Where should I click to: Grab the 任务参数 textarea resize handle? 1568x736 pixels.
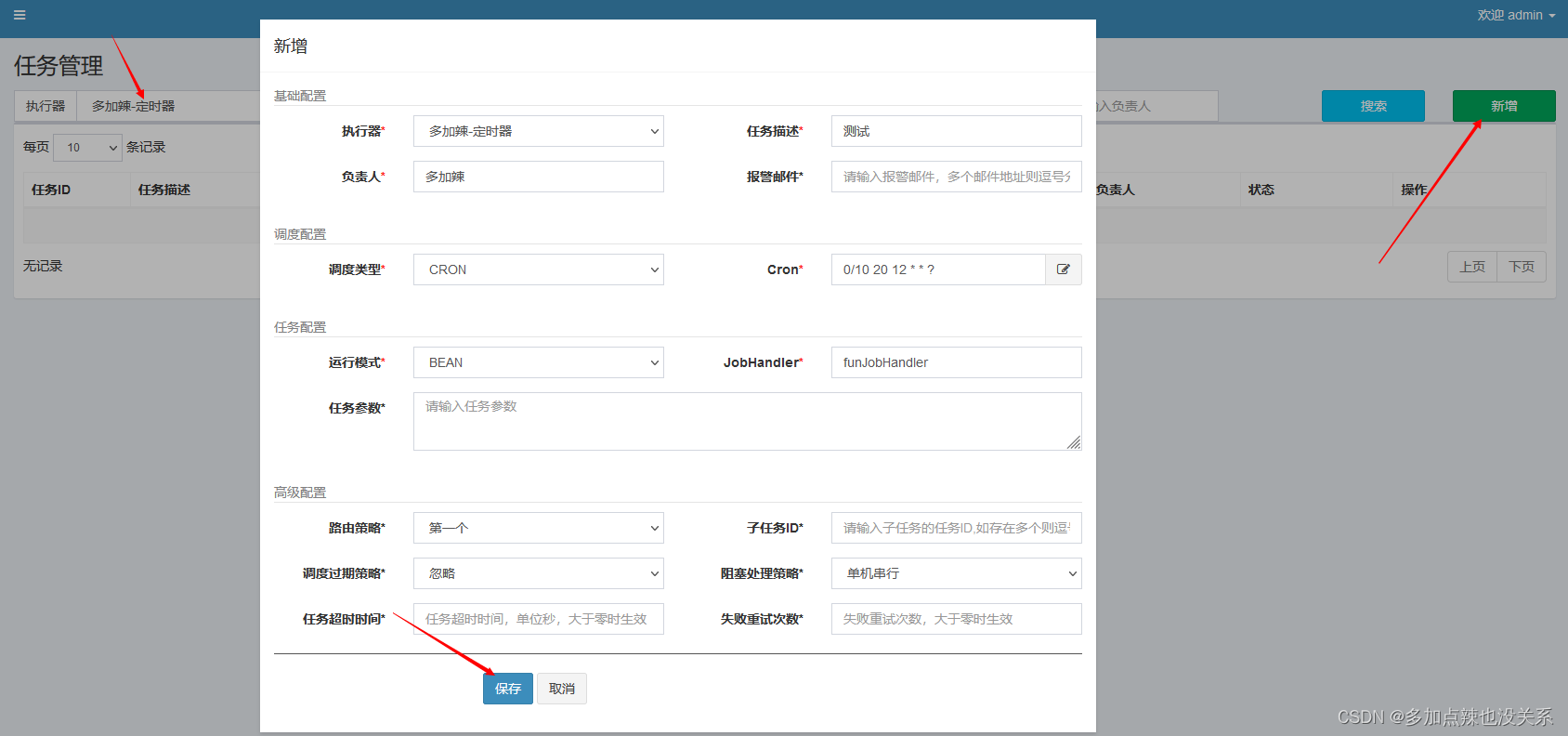tap(1074, 442)
